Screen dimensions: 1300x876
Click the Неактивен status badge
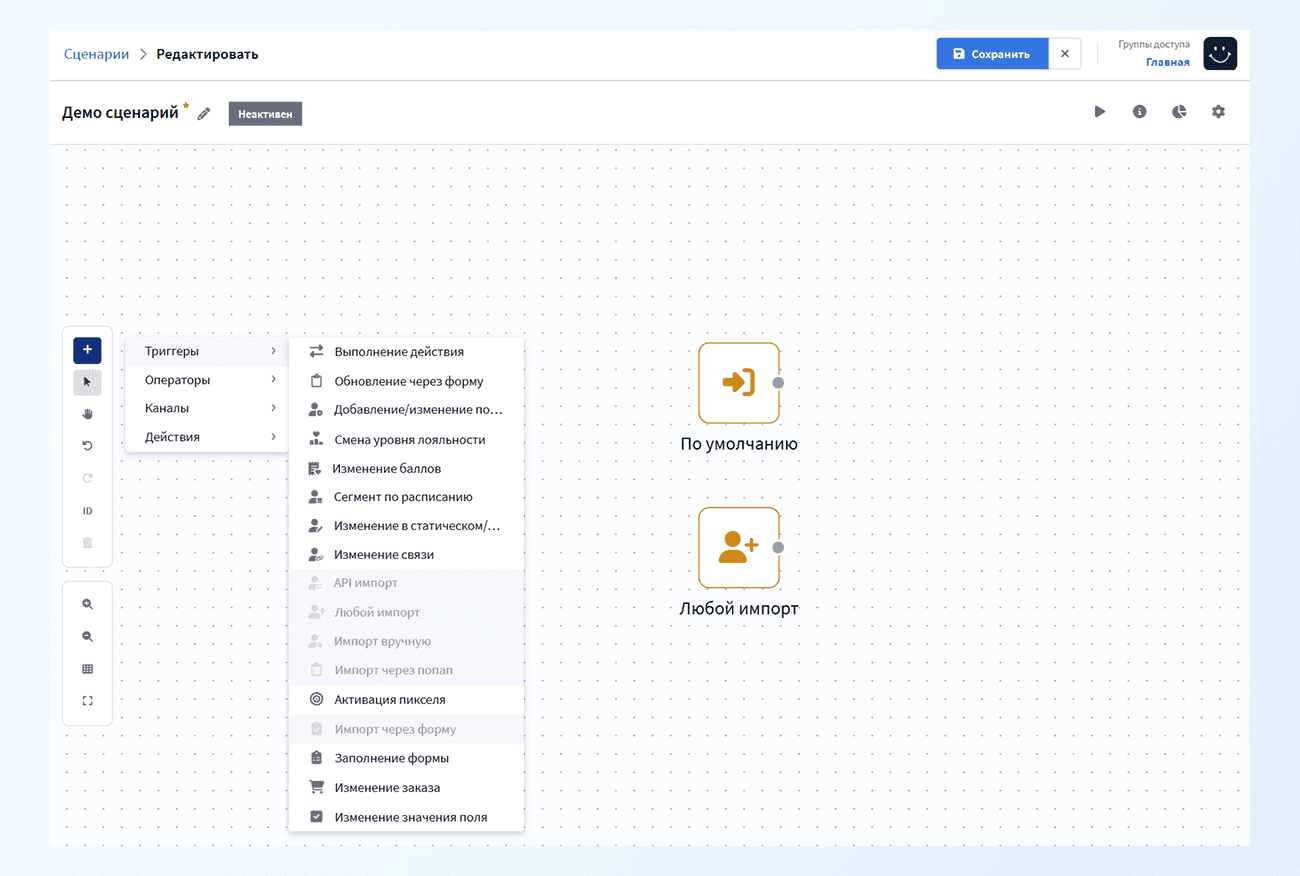(x=265, y=114)
